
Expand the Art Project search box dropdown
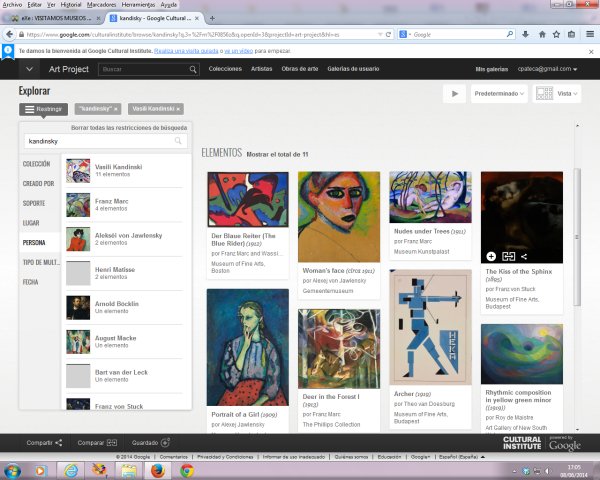[192, 69]
